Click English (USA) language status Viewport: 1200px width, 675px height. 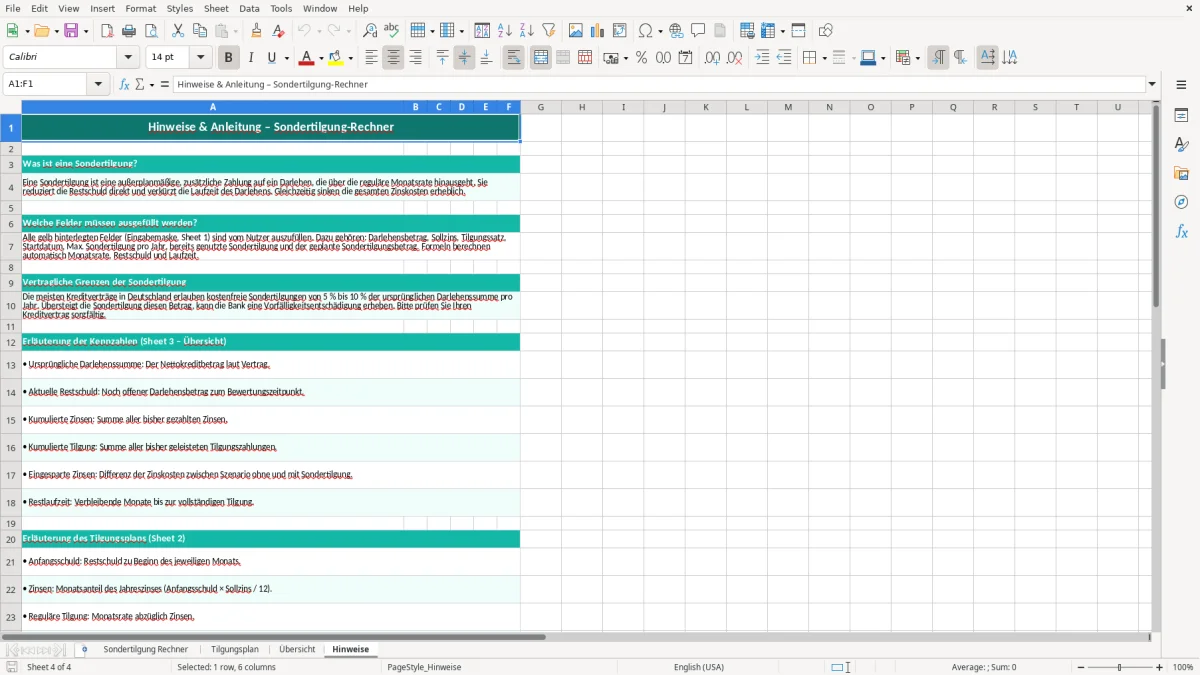[699, 667]
